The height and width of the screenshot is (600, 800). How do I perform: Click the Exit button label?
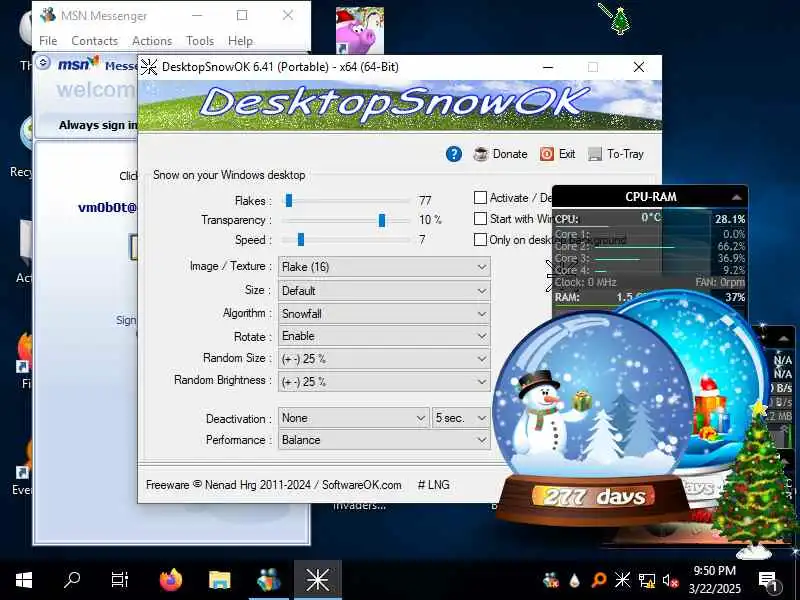coord(567,154)
